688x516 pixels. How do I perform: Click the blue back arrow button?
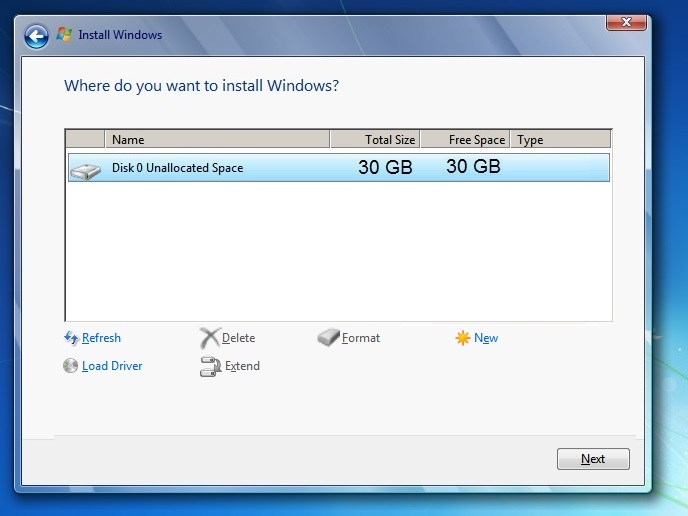[x=36, y=36]
